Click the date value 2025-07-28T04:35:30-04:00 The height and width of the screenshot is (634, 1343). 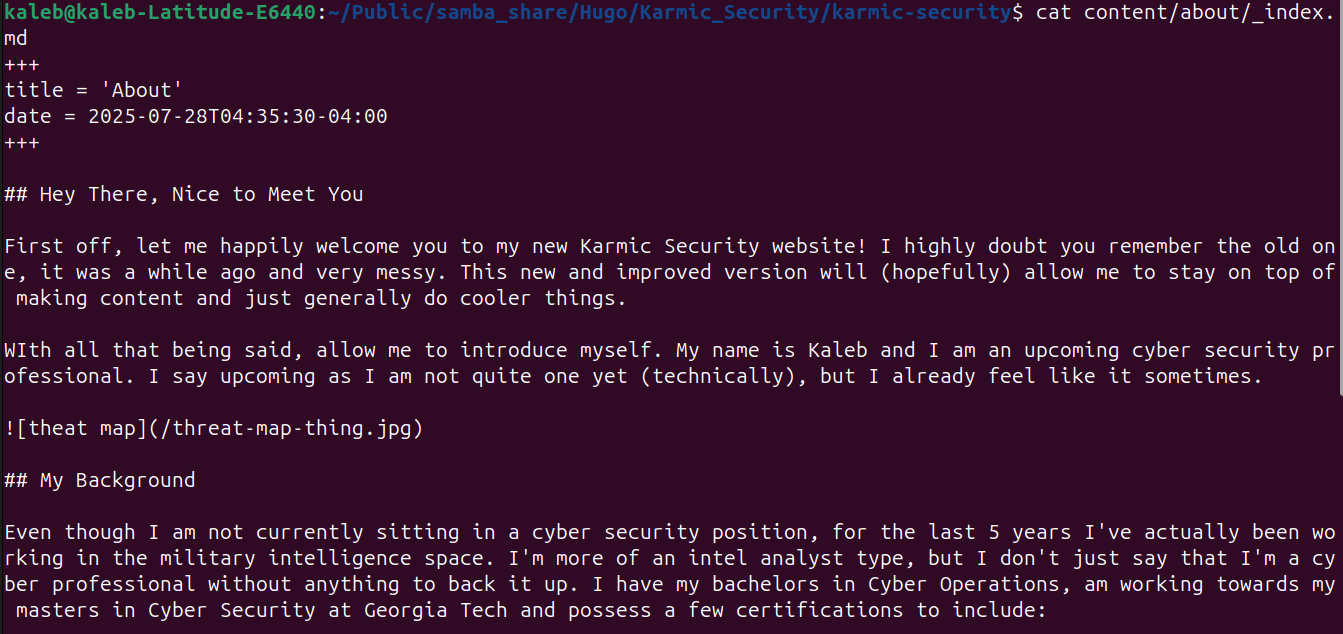click(238, 117)
